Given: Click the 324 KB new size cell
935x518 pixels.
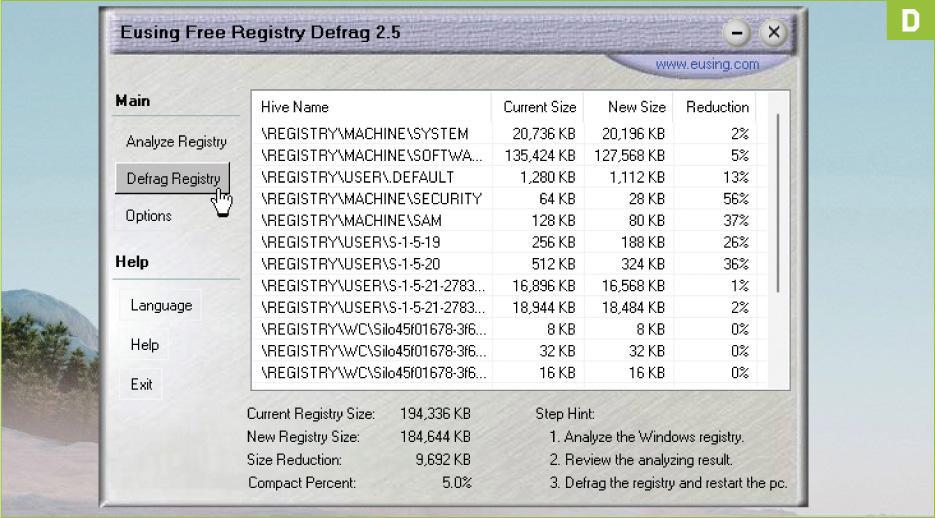Looking at the screenshot, I should (641, 263).
